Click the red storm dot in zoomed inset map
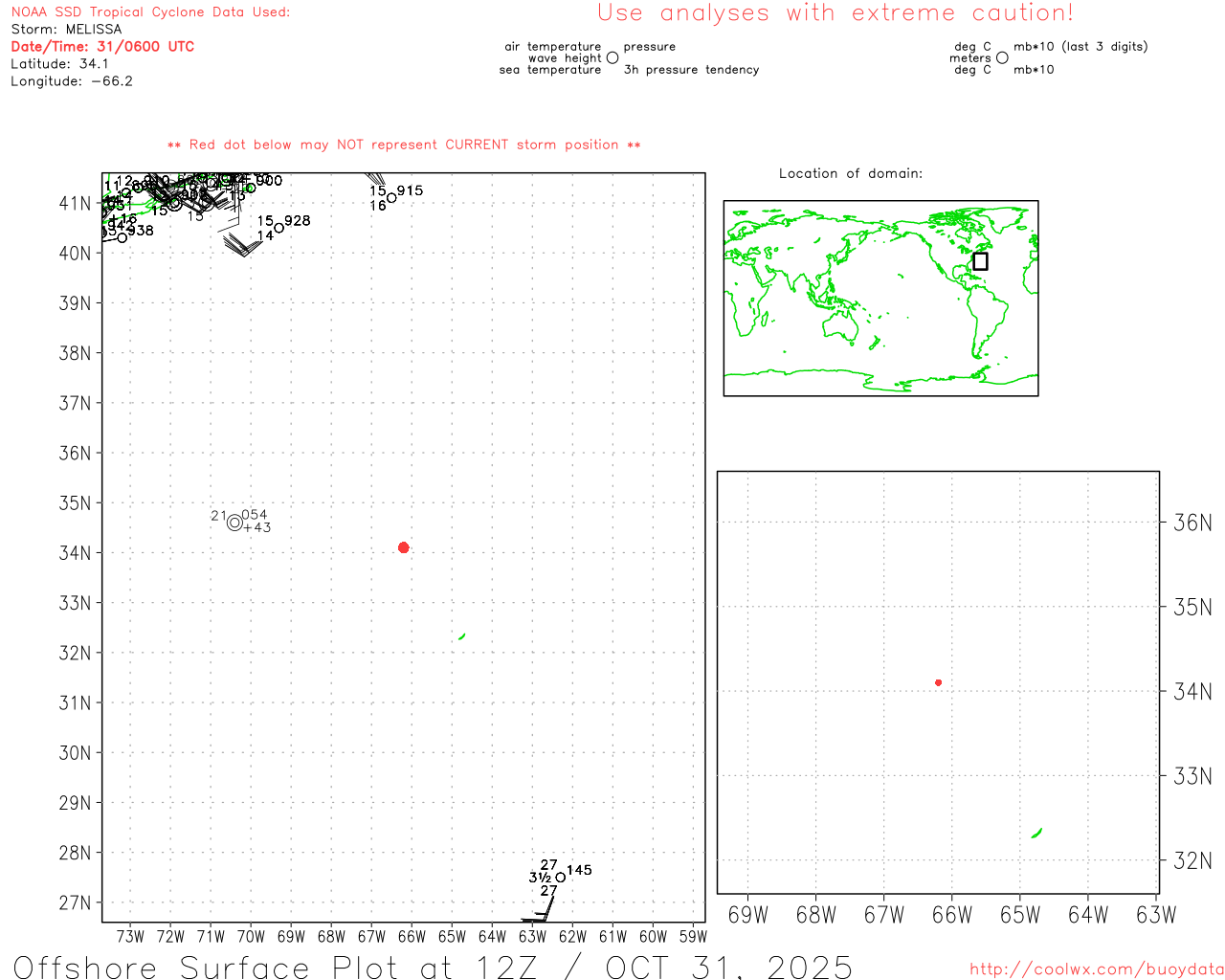The width and height of the screenshot is (1225, 980). pos(938,682)
